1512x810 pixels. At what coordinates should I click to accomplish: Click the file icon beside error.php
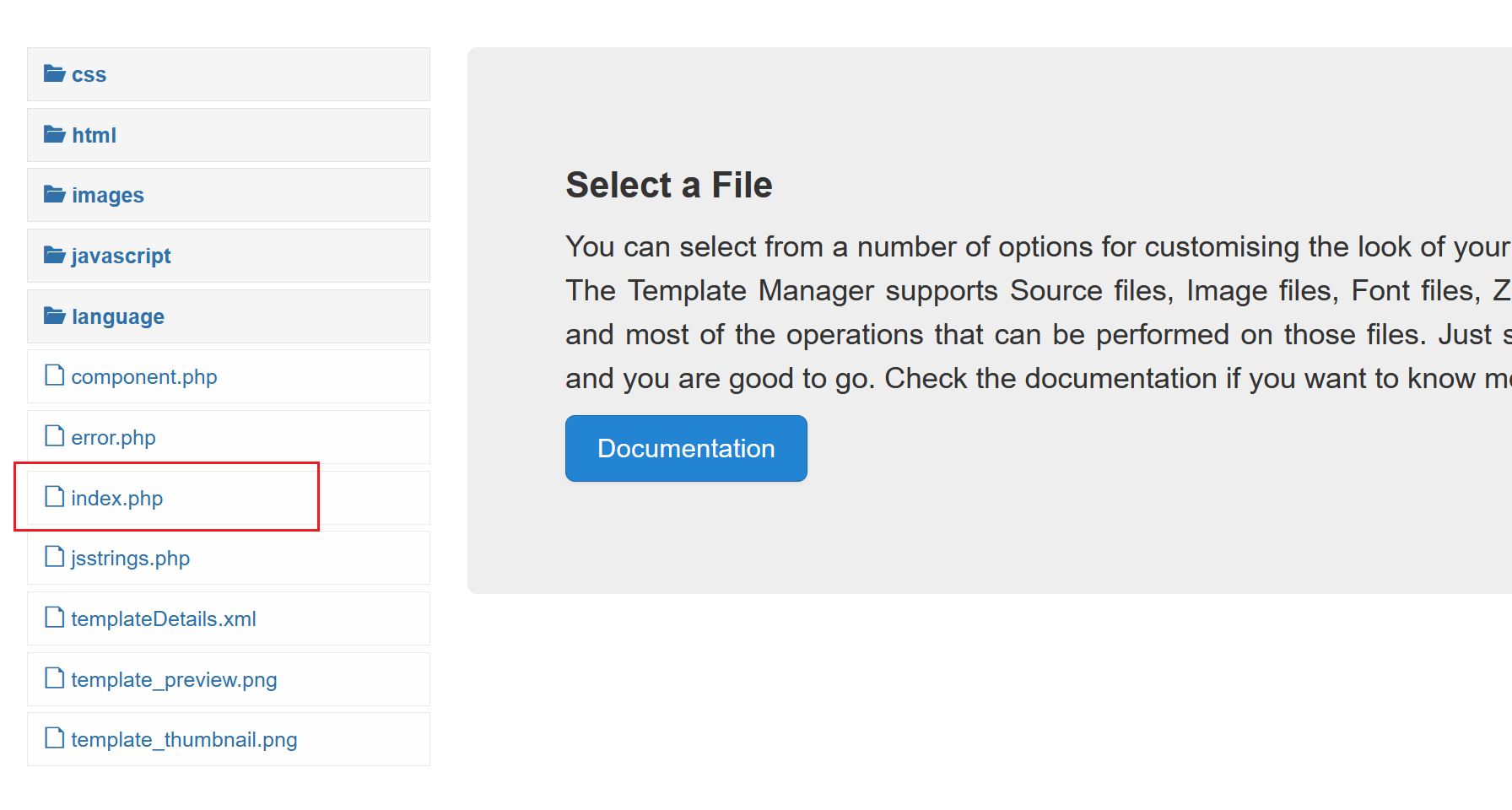coord(55,436)
